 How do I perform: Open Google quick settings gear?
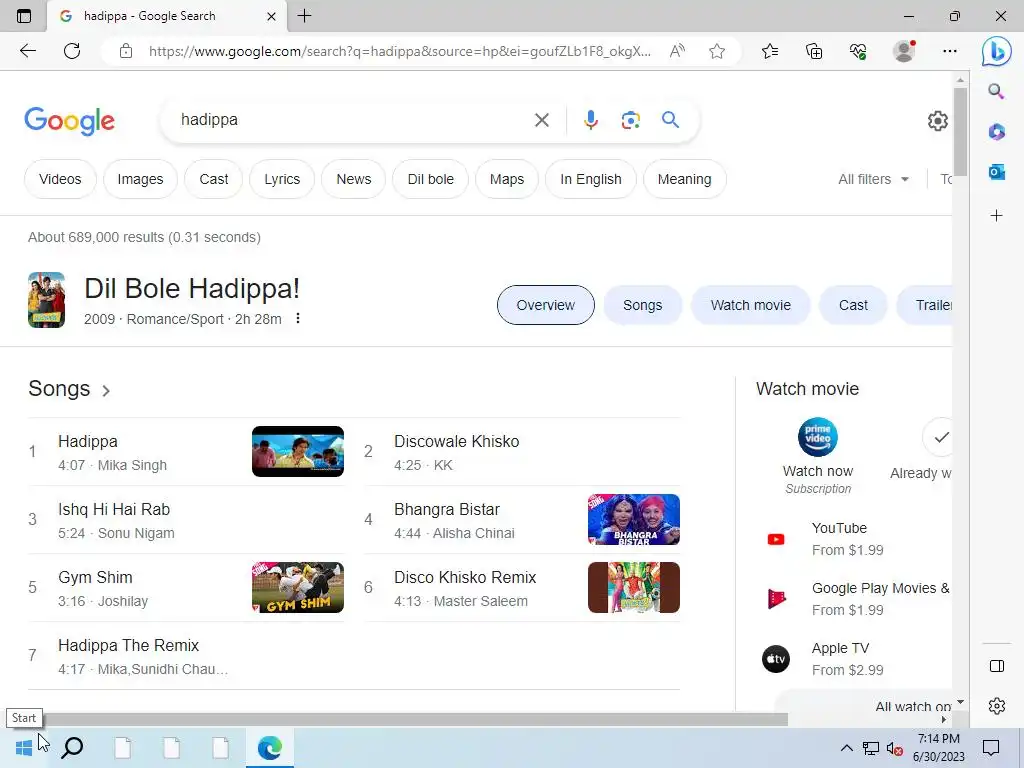[938, 121]
